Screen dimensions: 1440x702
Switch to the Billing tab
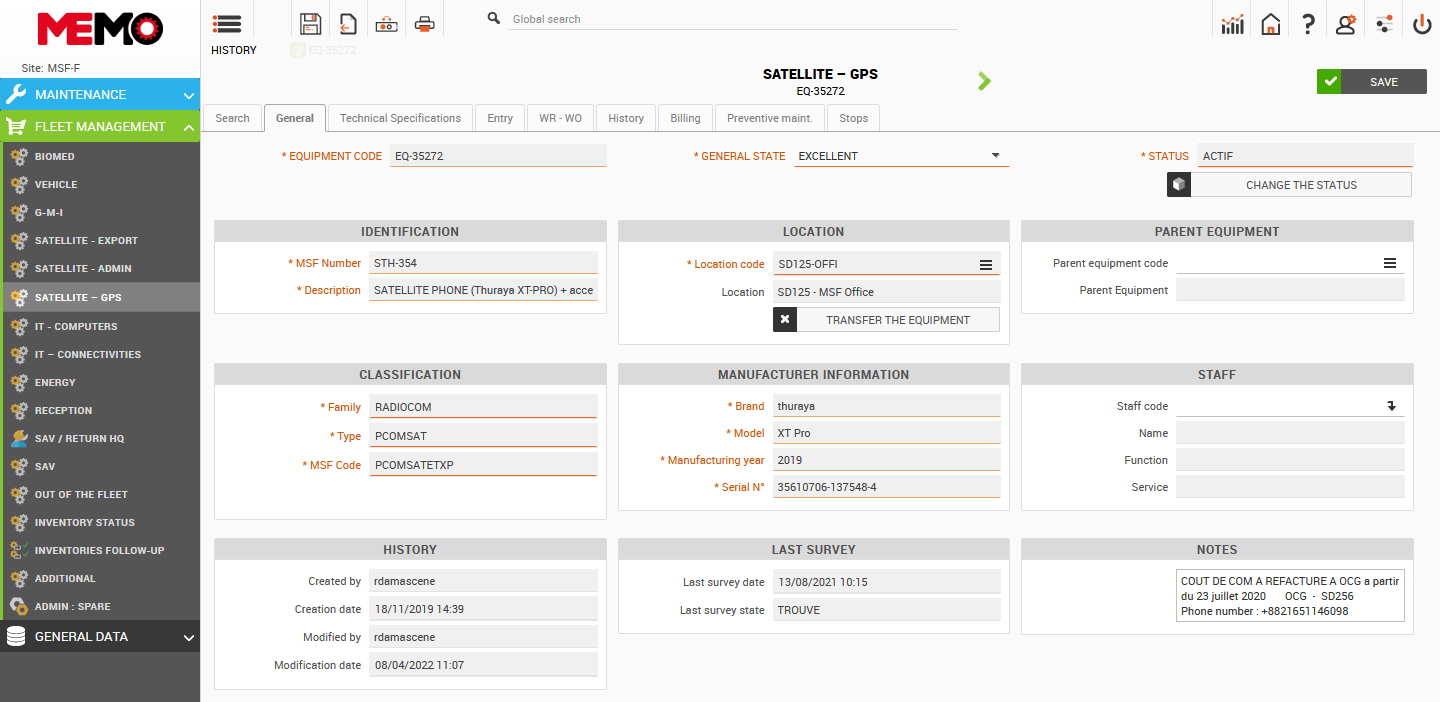(x=685, y=118)
